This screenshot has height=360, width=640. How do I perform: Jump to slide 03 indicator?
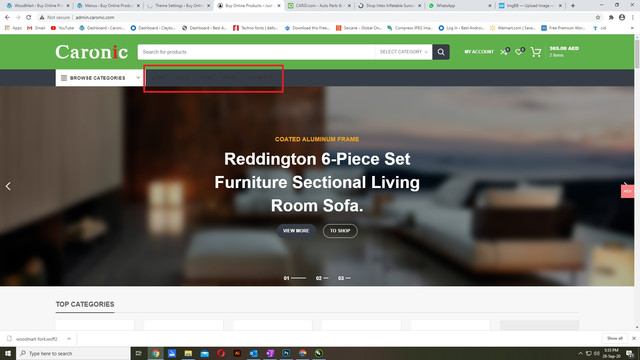[x=344, y=278]
